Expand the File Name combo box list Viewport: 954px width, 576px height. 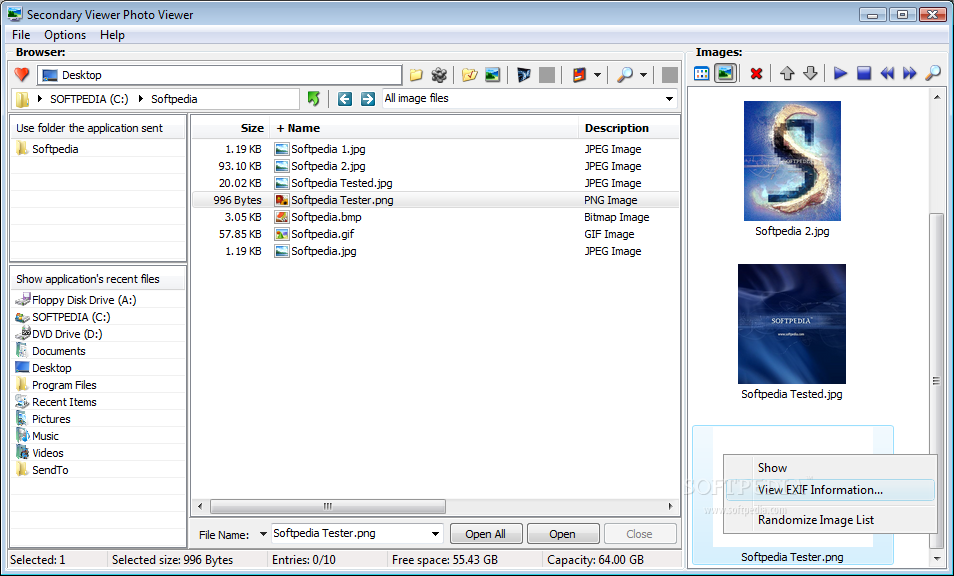(x=435, y=534)
